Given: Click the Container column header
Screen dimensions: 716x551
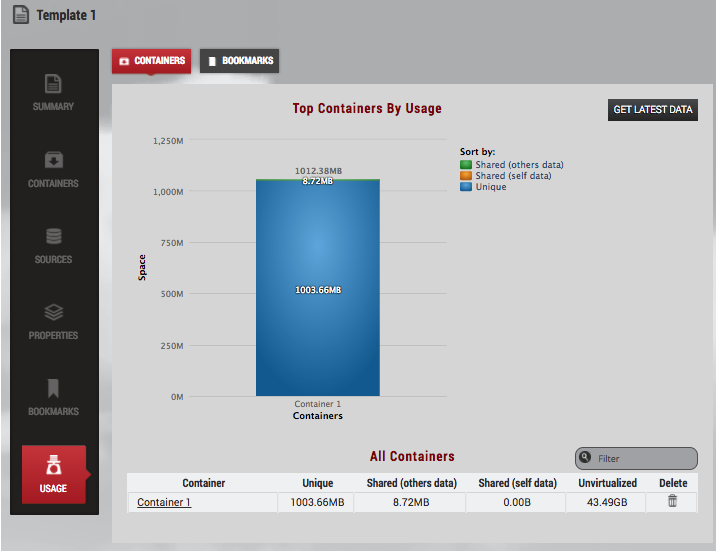Looking at the screenshot, I should coord(202,483).
